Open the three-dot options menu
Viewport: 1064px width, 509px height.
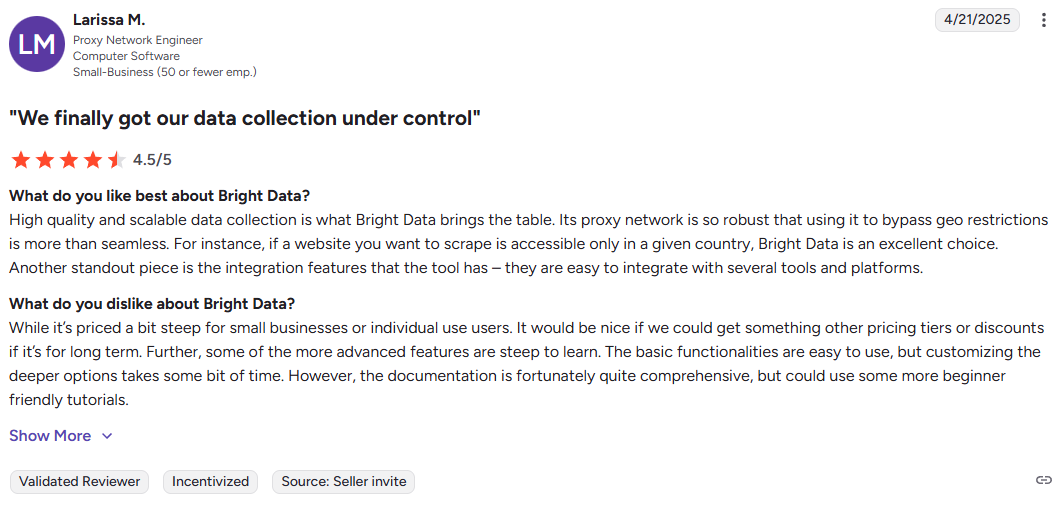1044,20
